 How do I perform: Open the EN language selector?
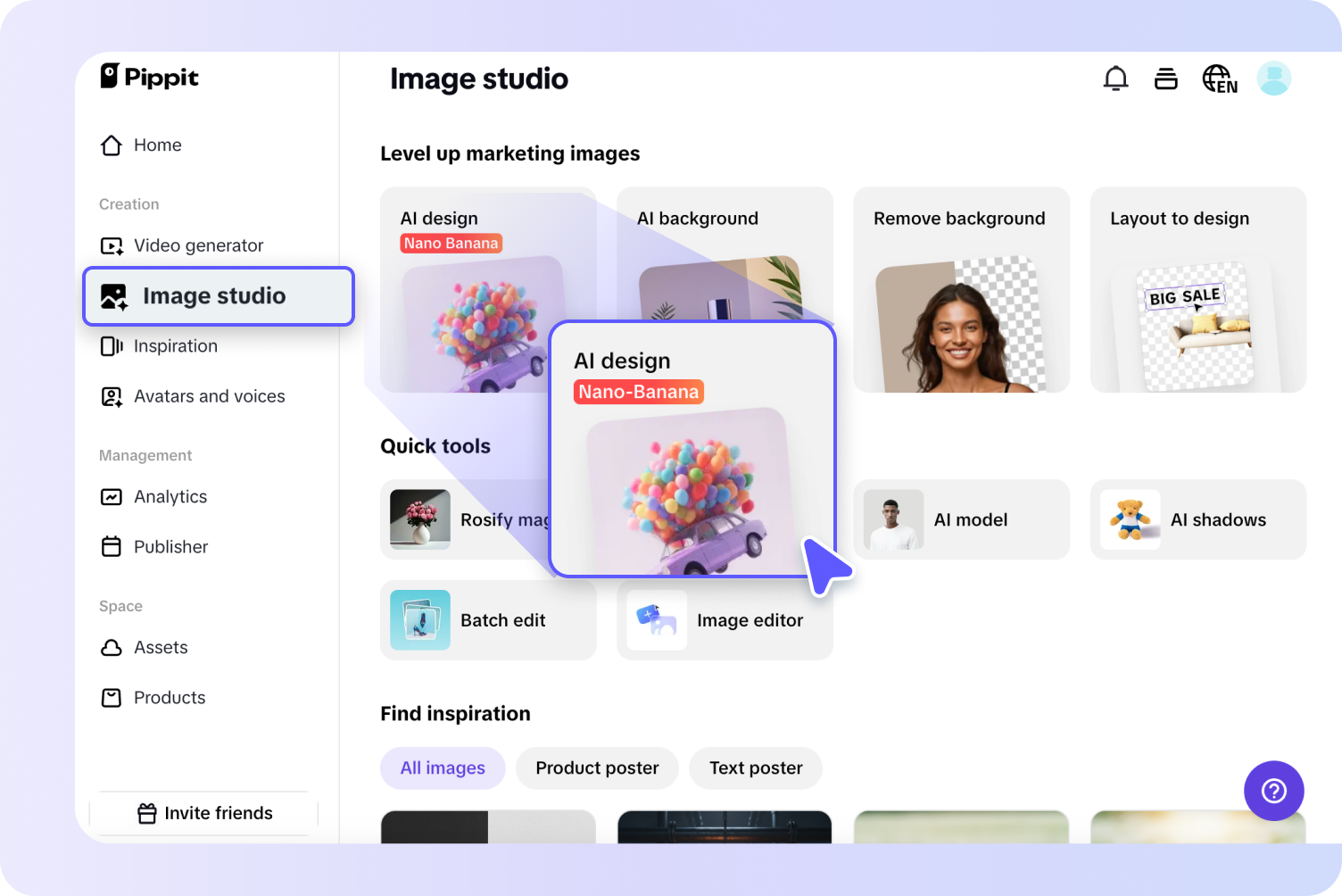[1219, 79]
